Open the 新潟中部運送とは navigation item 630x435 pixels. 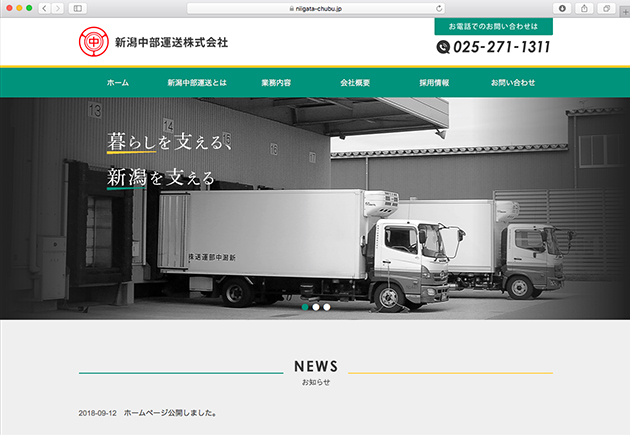point(197,83)
